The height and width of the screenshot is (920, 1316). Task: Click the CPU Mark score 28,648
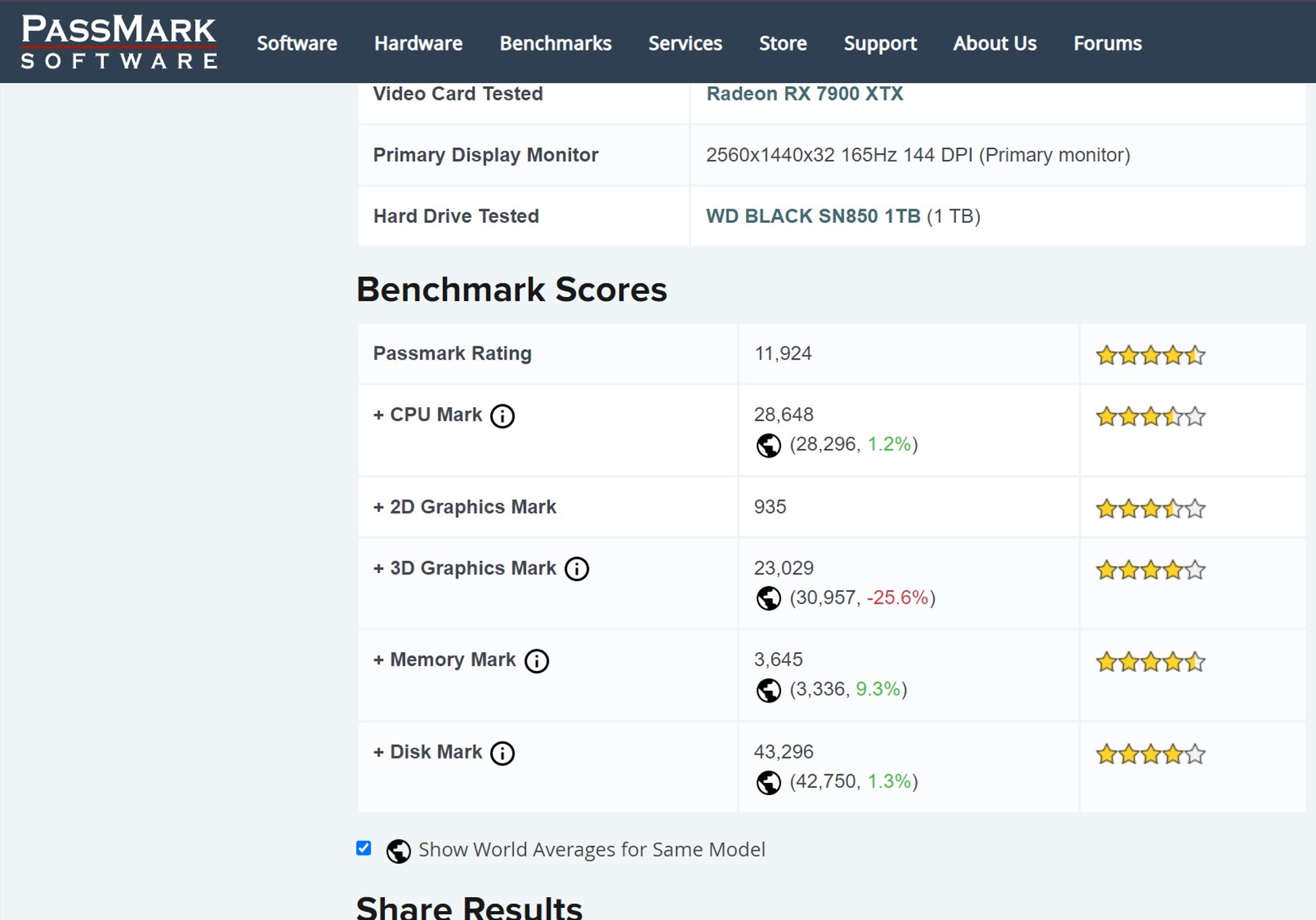pos(784,414)
